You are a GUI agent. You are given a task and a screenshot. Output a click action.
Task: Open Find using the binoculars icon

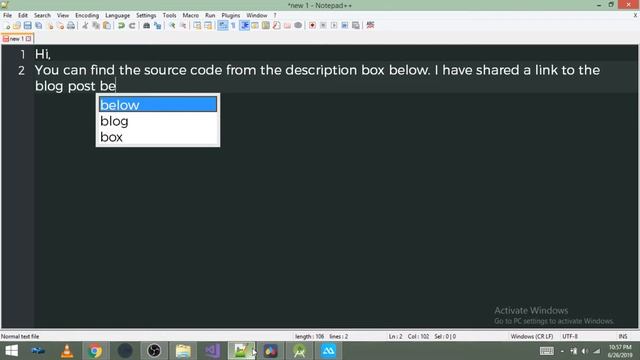[x=147, y=25]
